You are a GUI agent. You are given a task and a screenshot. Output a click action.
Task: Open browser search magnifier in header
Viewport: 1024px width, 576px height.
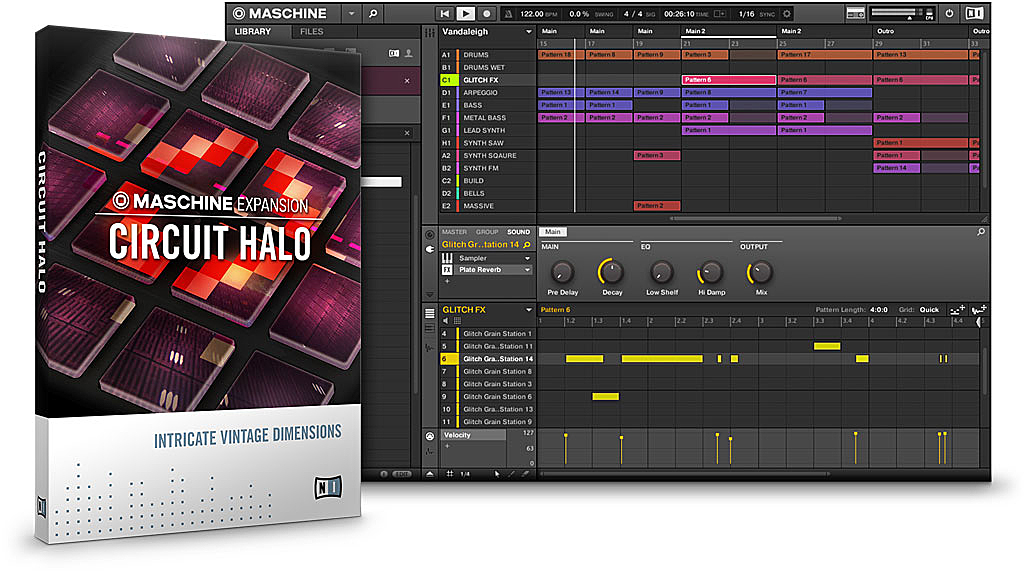[x=373, y=13]
